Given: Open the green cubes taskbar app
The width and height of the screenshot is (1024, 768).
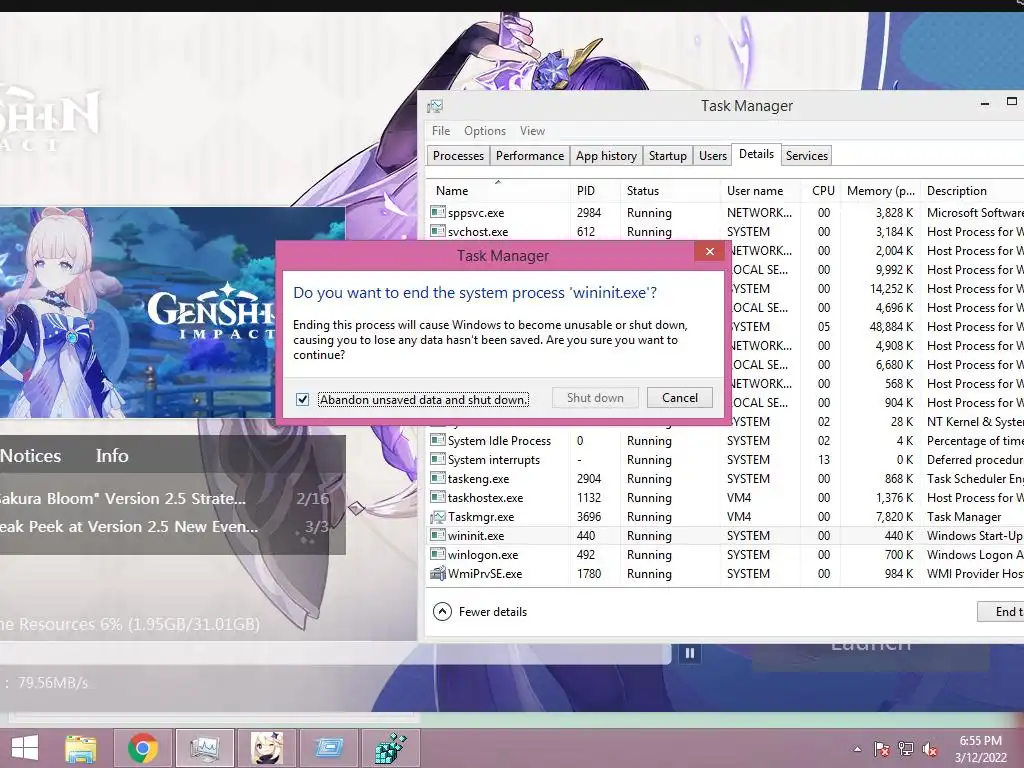Looking at the screenshot, I should [390, 748].
